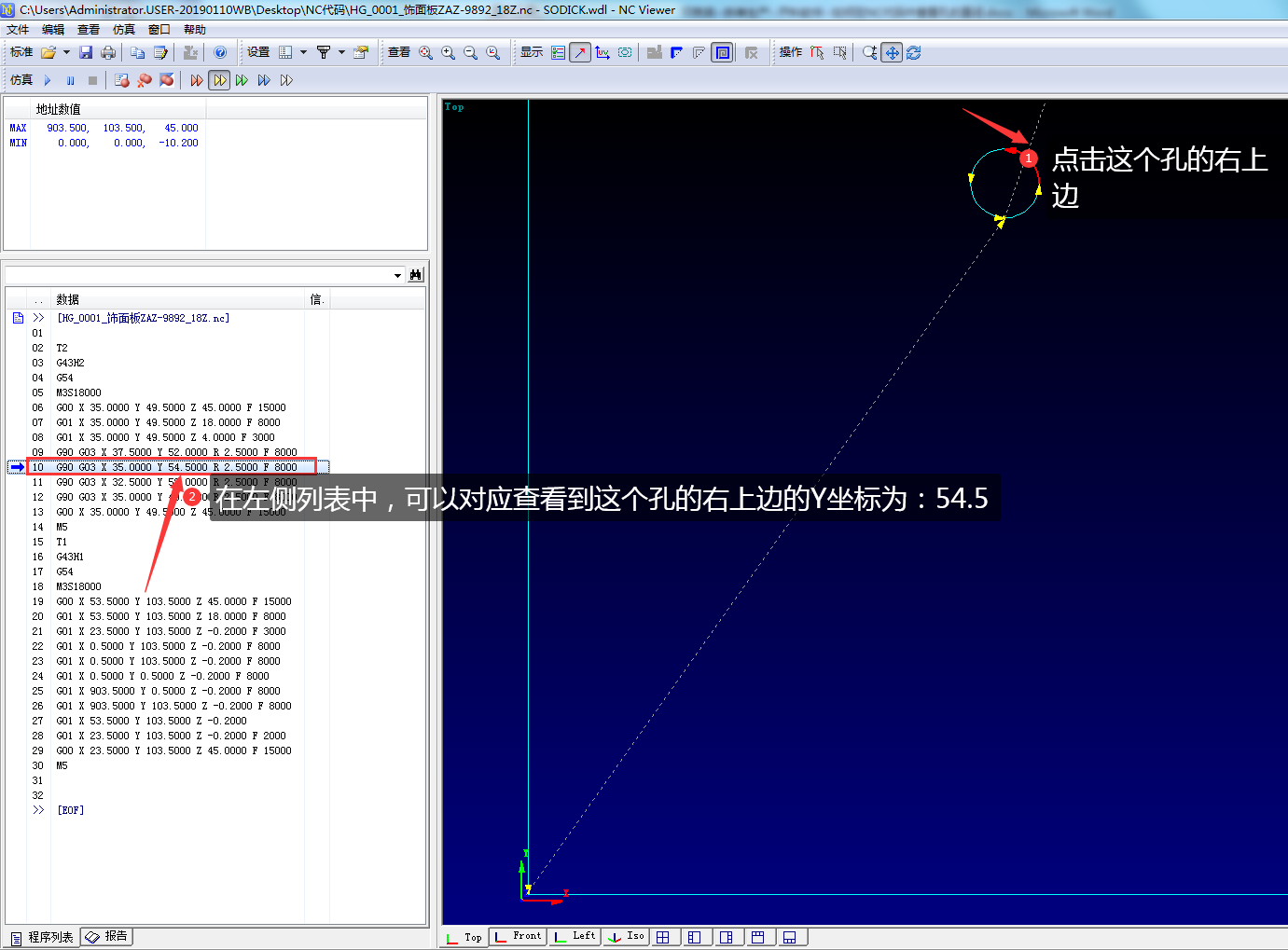Zoom in with the plus magnifier
The height and width of the screenshot is (950, 1288).
click(x=449, y=52)
